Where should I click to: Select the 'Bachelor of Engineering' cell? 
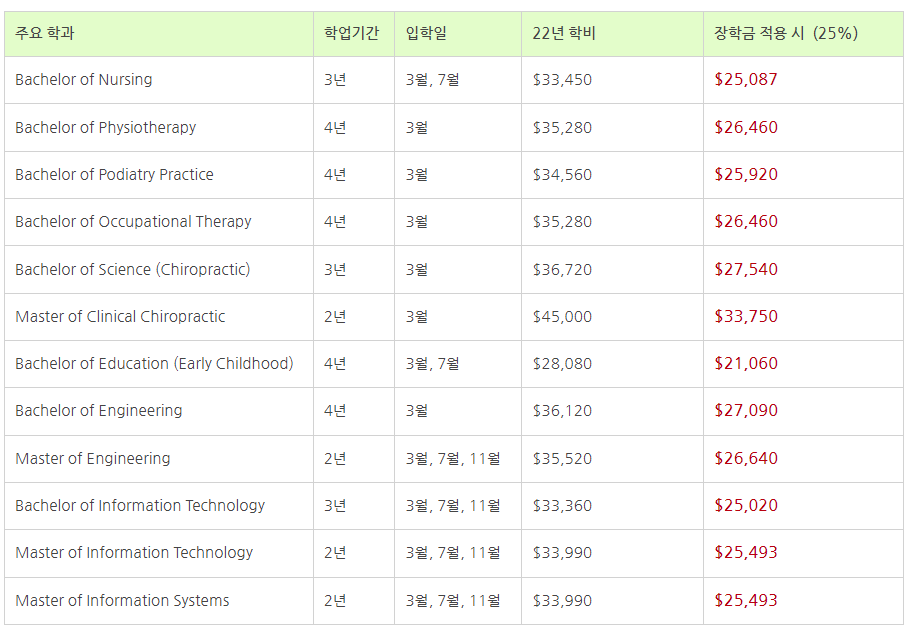pos(159,411)
